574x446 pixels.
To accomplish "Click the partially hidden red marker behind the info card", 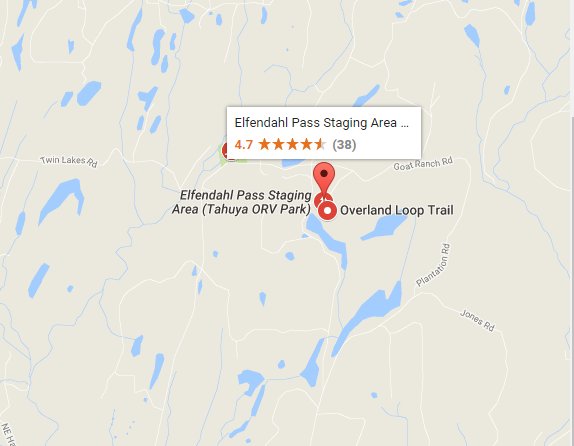I will click(x=226, y=151).
